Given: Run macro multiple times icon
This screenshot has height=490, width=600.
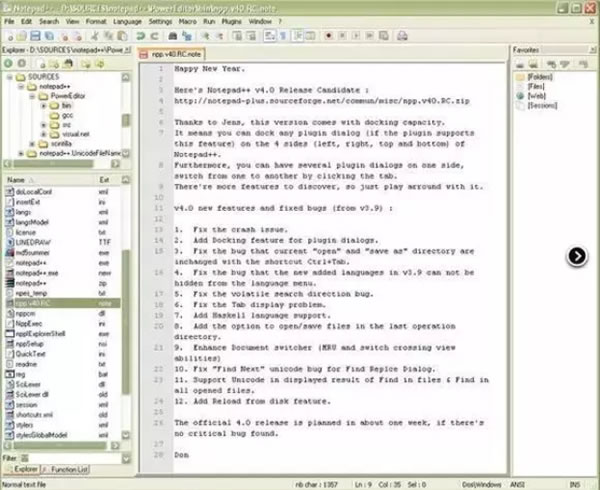Looking at the screenshot, I should coord(369,36).
